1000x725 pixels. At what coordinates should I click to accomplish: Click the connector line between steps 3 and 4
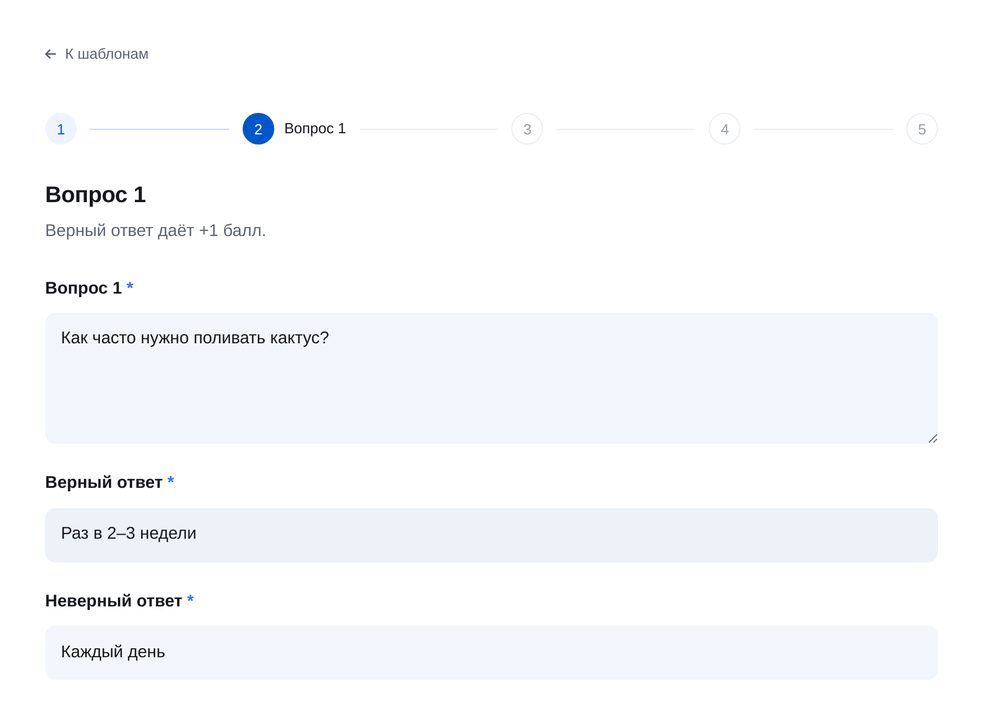click(x=626, y=129)
